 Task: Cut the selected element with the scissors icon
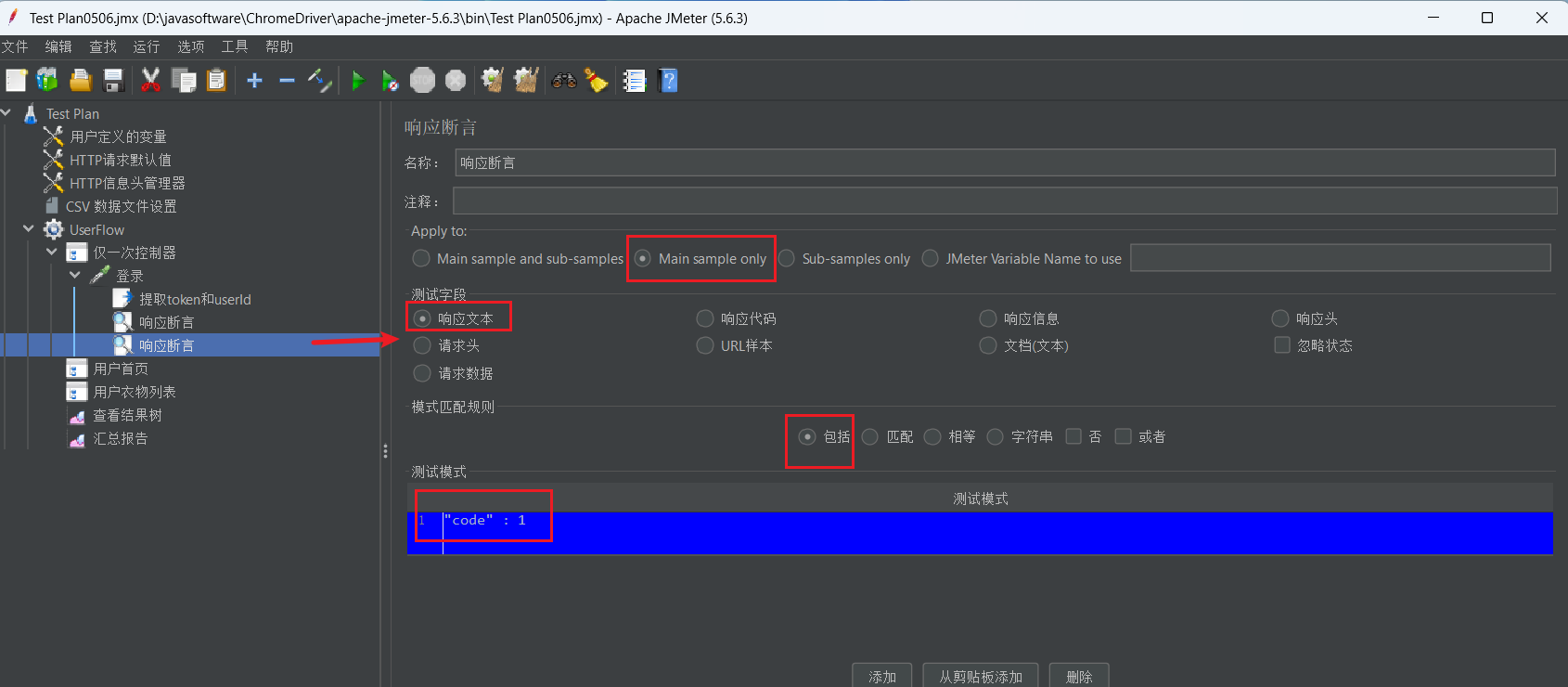coord(150,81)
